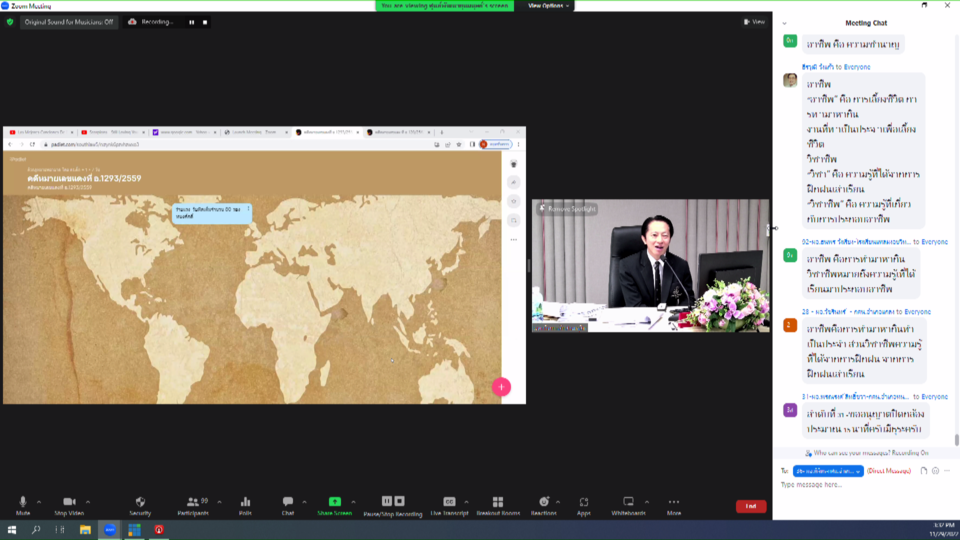The width and height of the screenshot is (960, 540).
Task: Select the last Padlet browser tab
Action: click(399, 132)
